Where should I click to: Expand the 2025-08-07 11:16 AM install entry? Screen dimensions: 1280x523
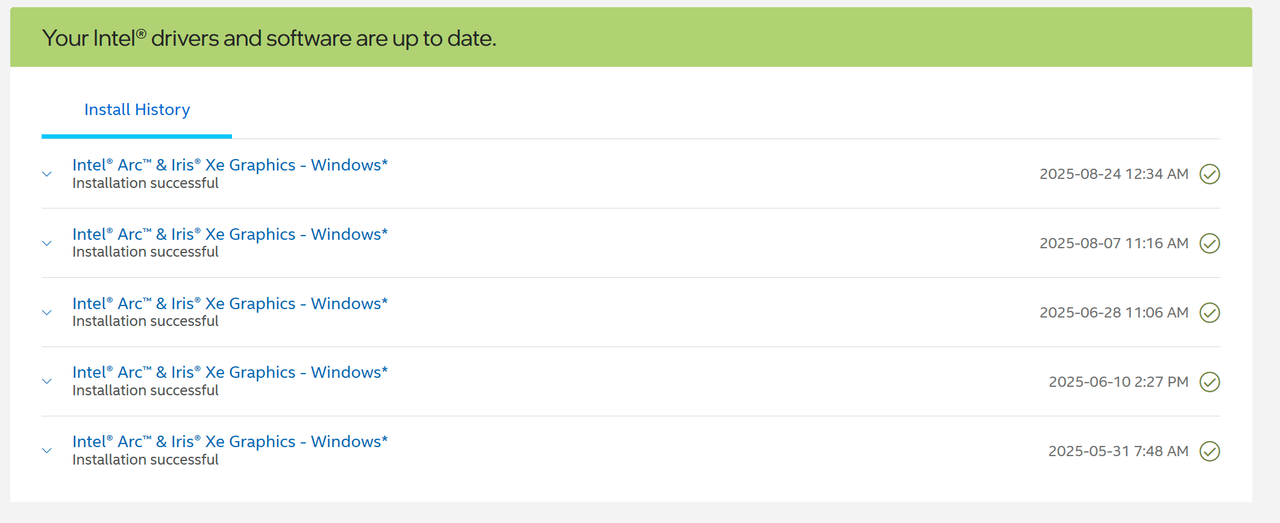coord(47,243)
